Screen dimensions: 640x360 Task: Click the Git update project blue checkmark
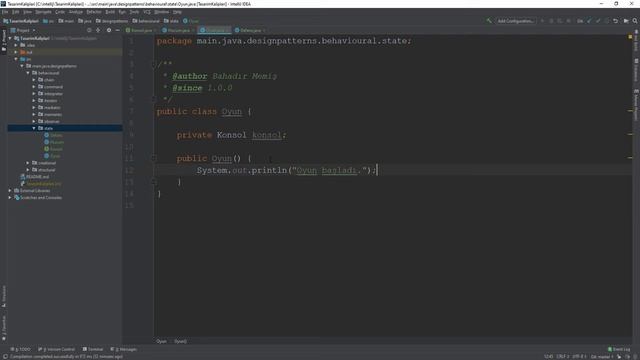coord(589,21)
